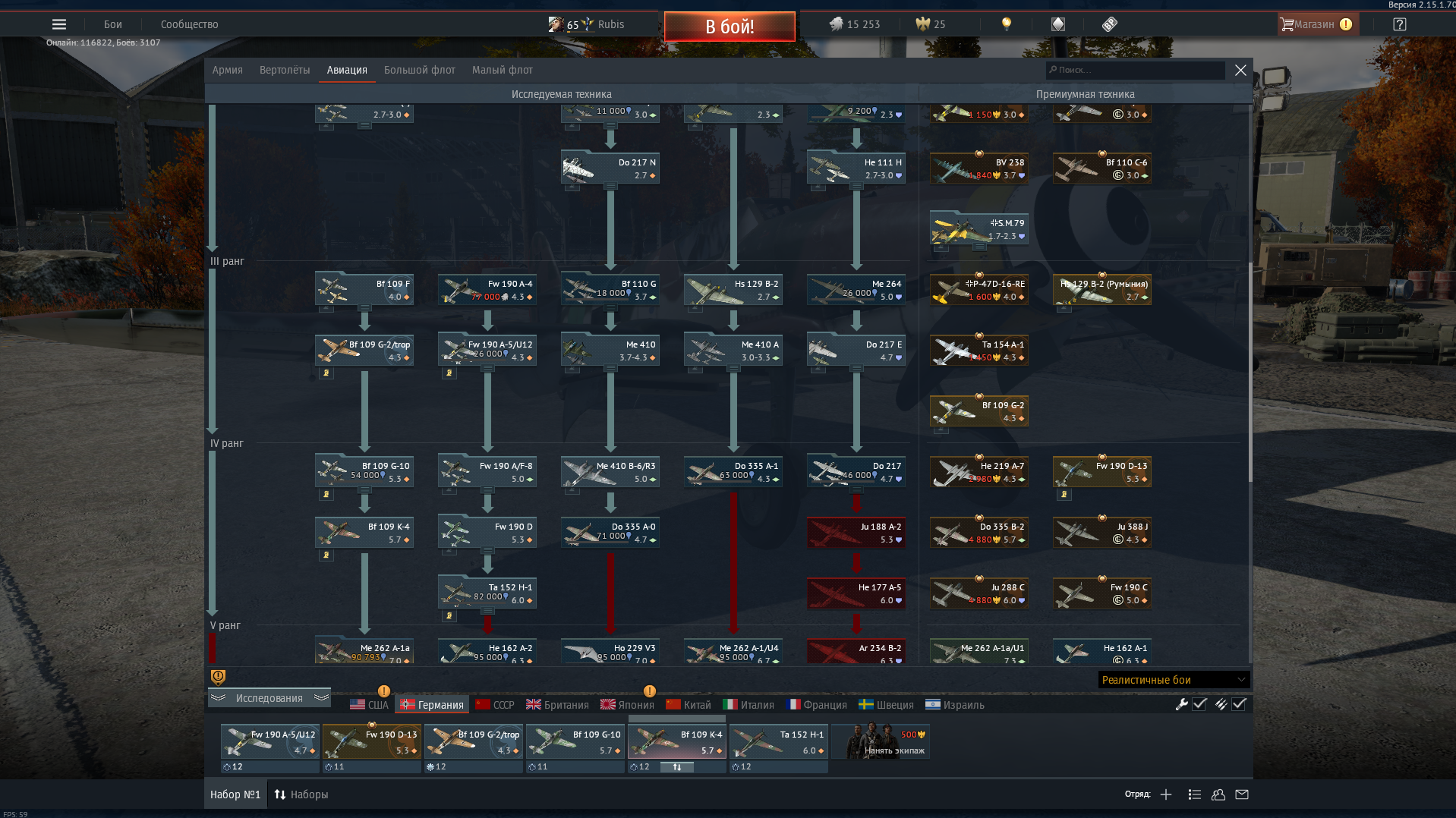This screenshot has height=818, width=1456.
Task: Open the Battle Pass BP icon
Action: (1109, 24)
